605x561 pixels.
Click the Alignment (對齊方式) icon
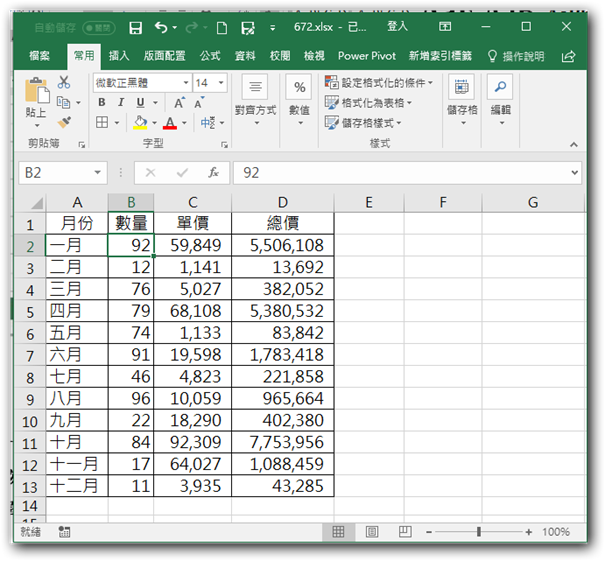(255, 87)
